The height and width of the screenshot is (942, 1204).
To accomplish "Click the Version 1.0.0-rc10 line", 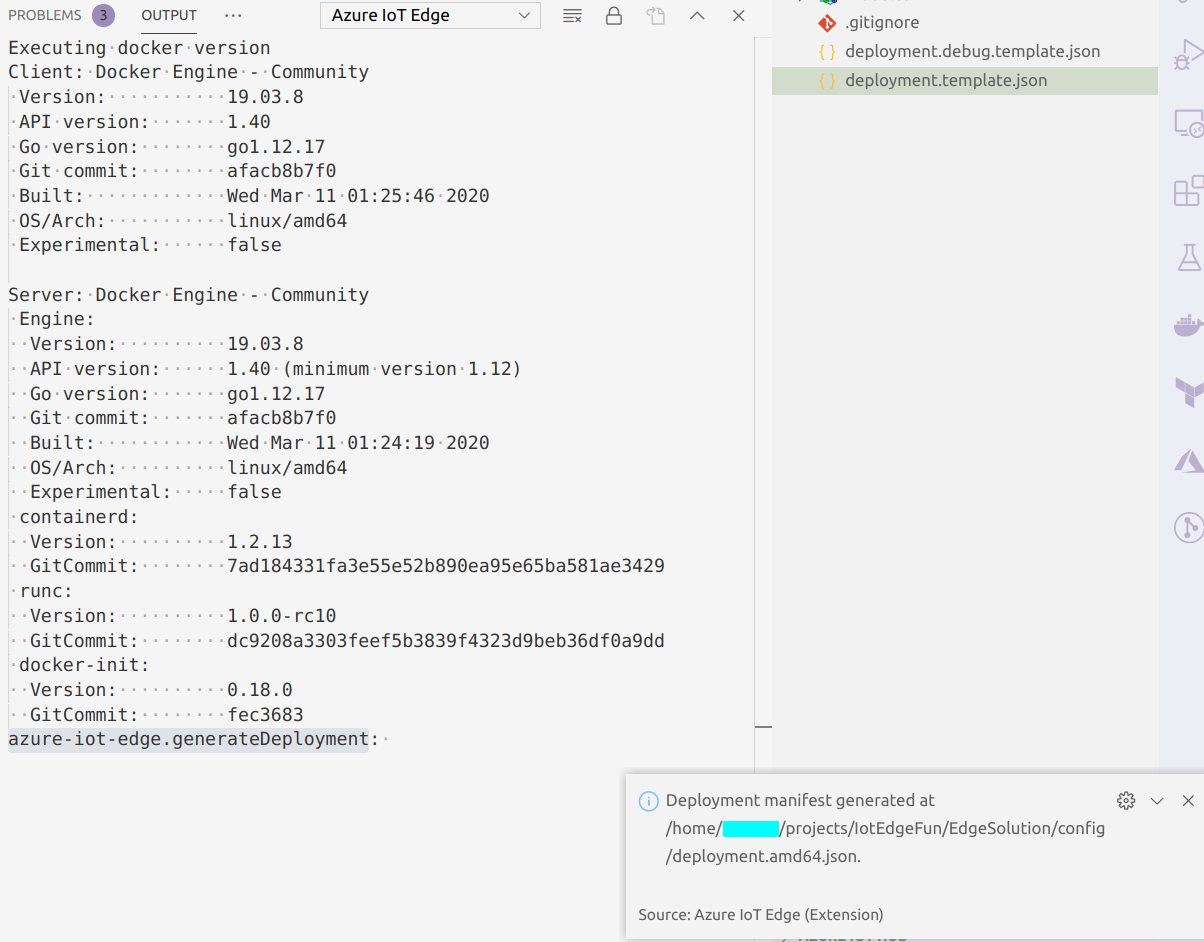I will coord(183,616).
